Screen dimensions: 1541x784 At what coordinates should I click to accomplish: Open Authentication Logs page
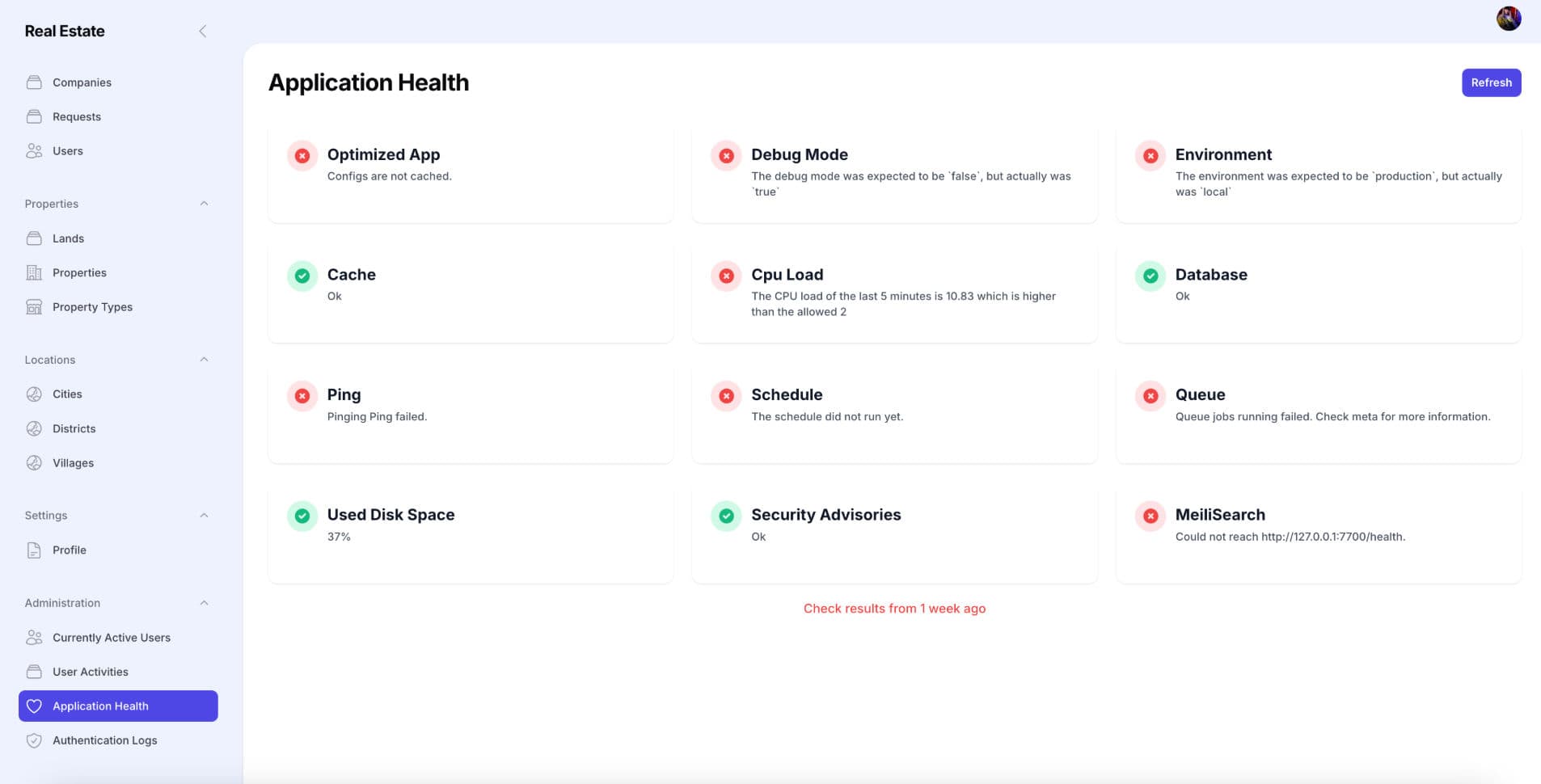pos(118,740)
